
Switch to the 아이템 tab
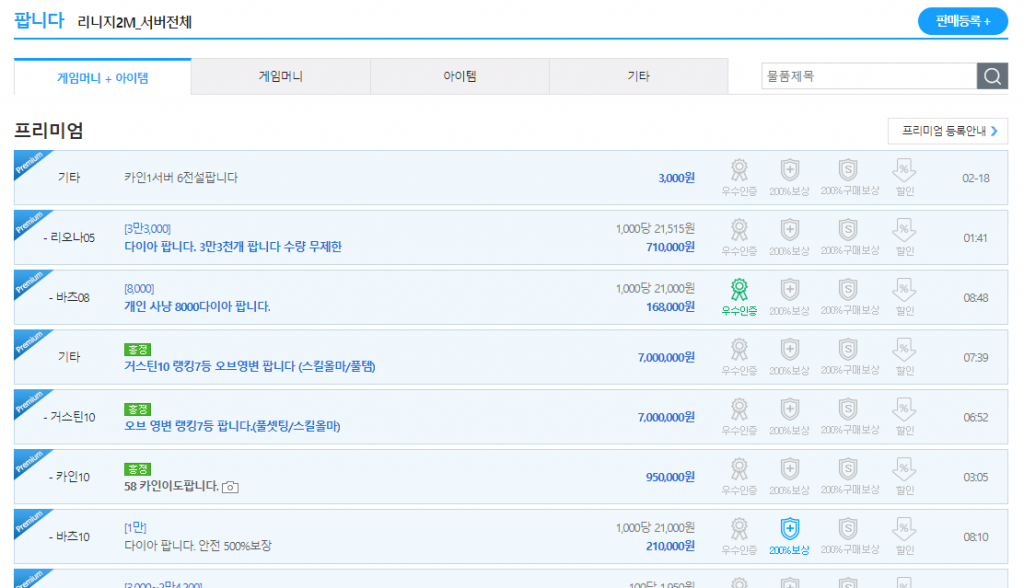[x=460, y=76]
